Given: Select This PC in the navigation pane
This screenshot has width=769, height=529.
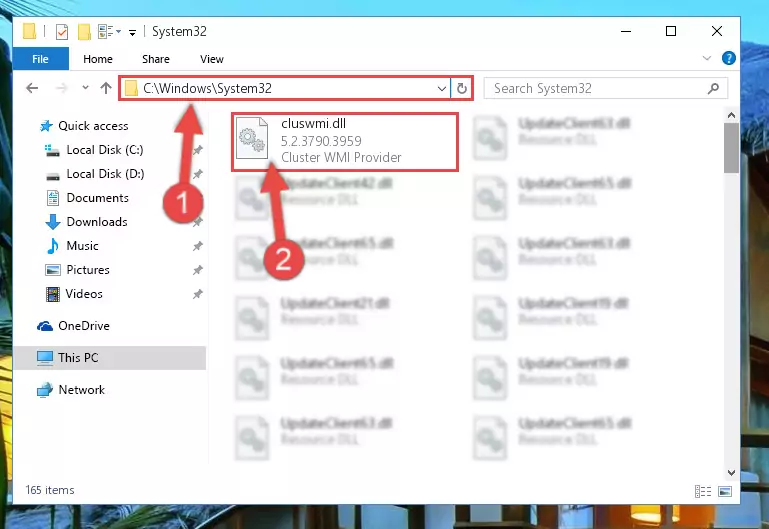Looking at the screenshot, I should 78,358.
